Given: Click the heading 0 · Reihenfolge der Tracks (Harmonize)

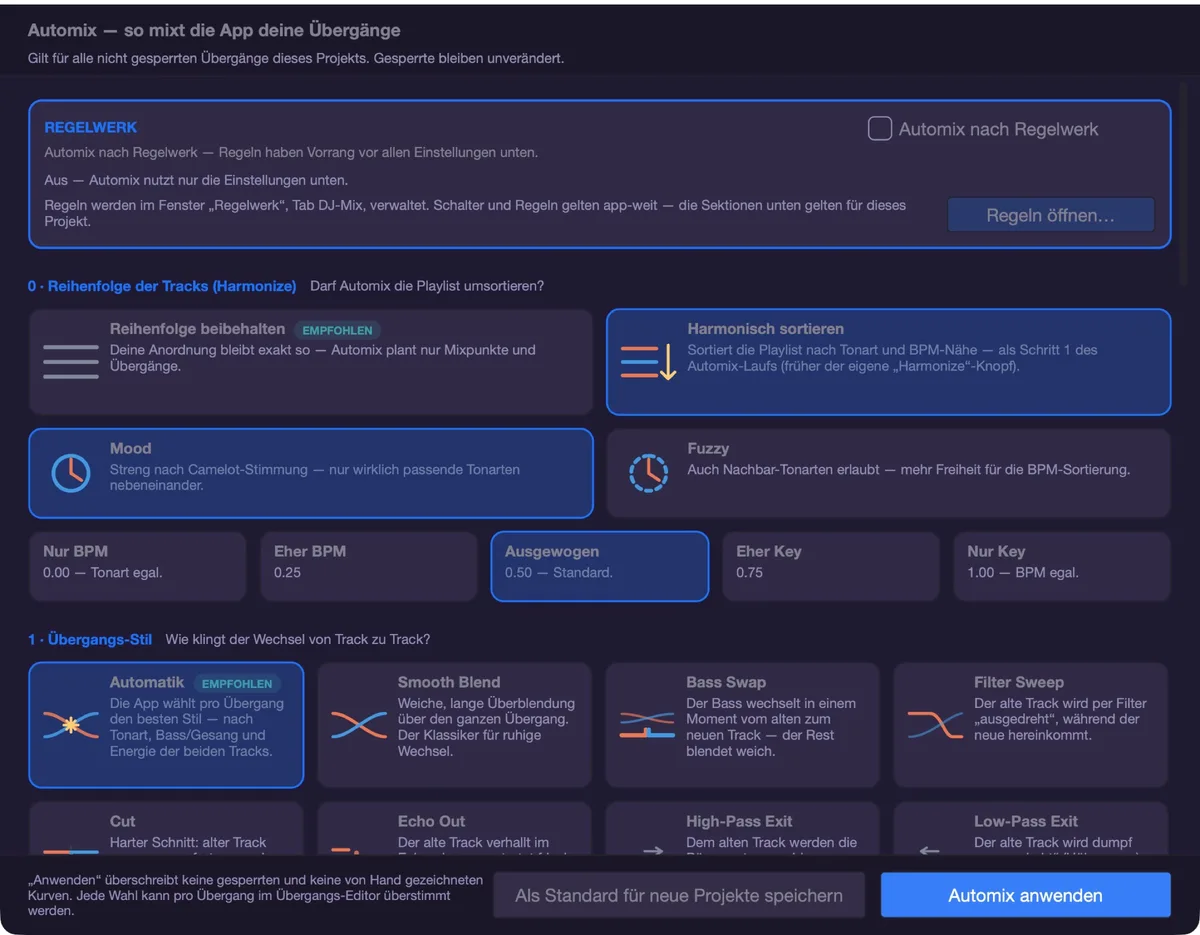Looking at the screenshot, I should [x=162, y=286].
